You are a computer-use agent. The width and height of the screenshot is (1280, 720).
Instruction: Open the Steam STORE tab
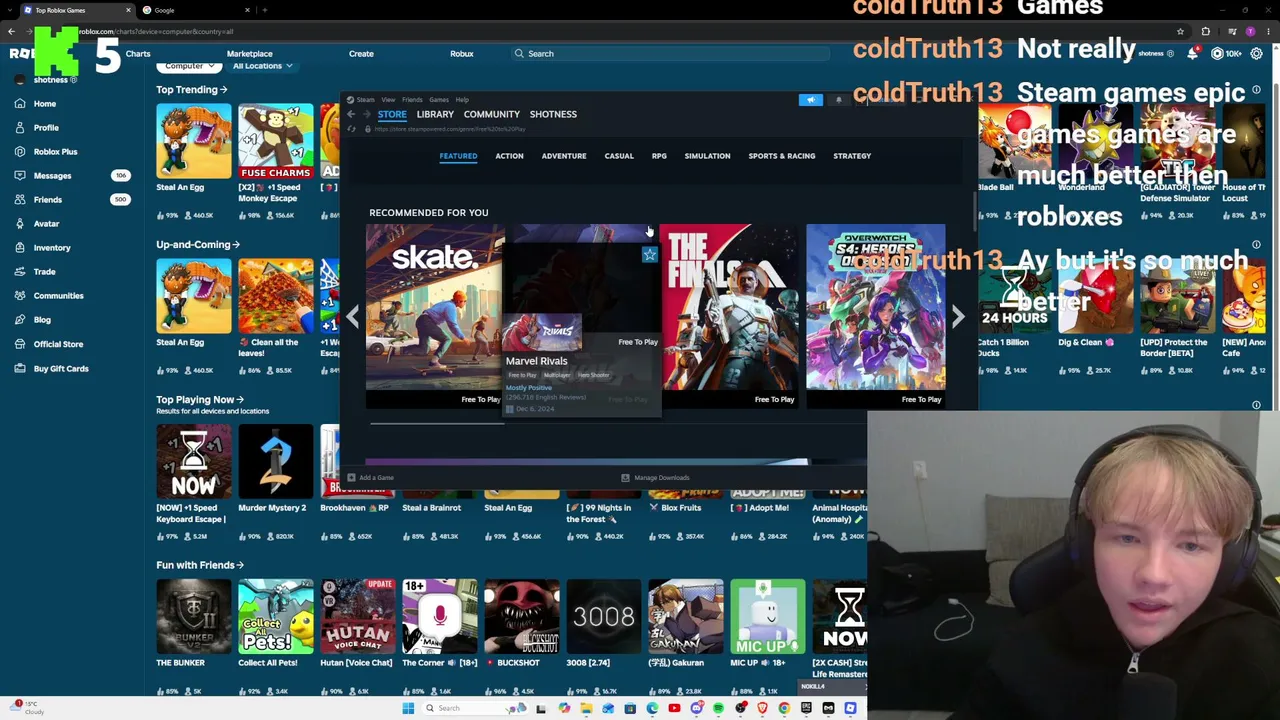tap(392, 114)
